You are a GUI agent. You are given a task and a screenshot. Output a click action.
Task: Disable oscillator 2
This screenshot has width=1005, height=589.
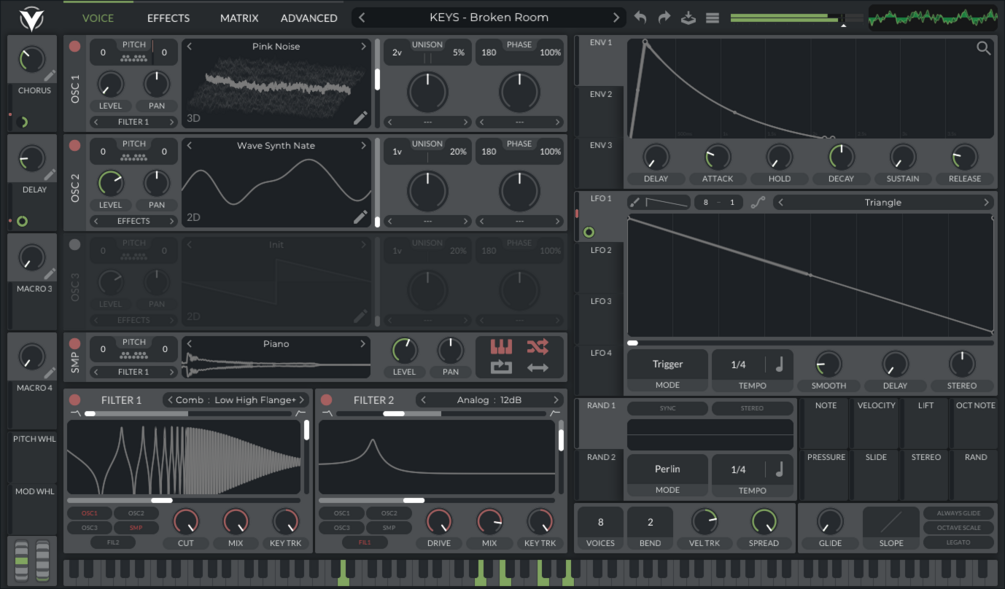[x=75, y=145]
